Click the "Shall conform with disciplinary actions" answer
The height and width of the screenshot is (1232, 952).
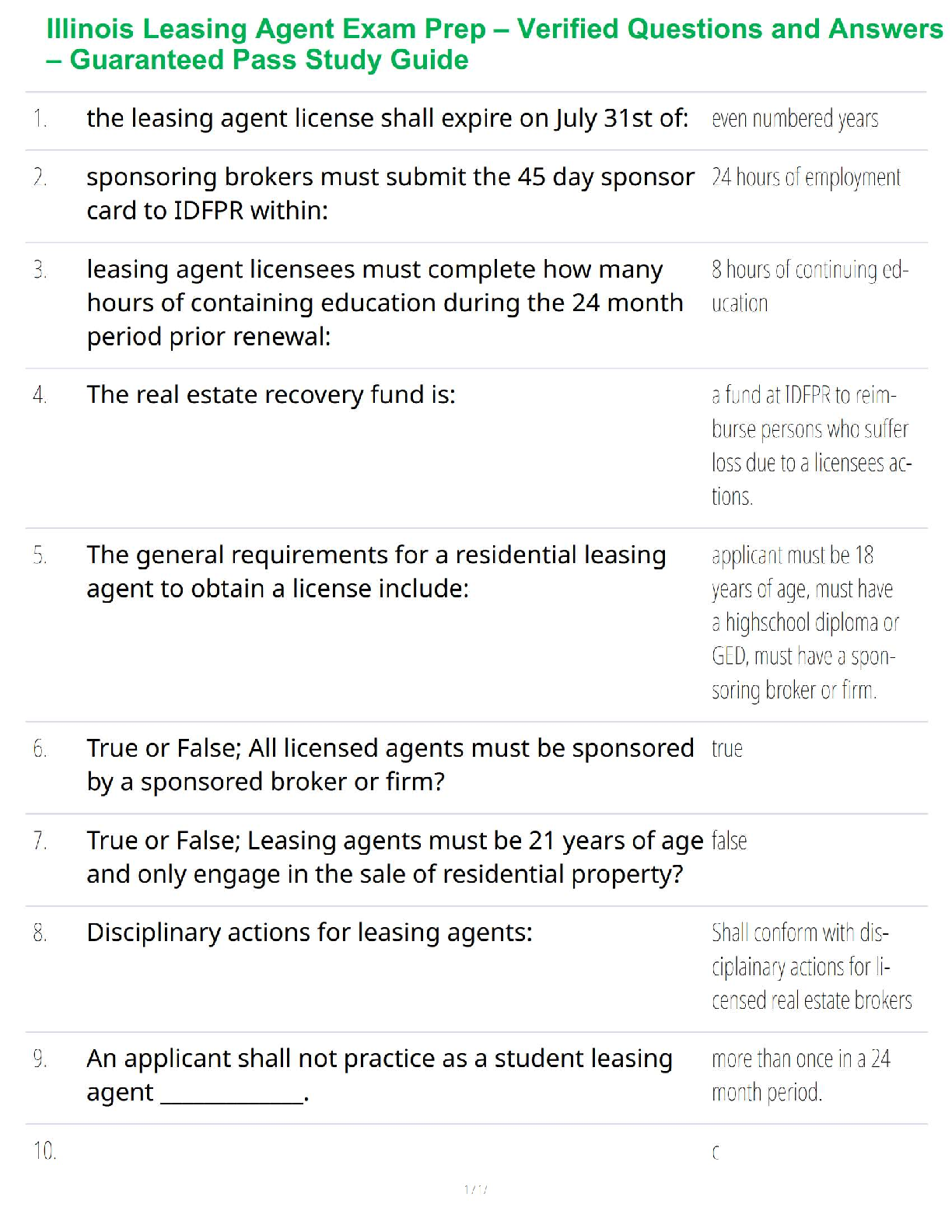point(811,966)
